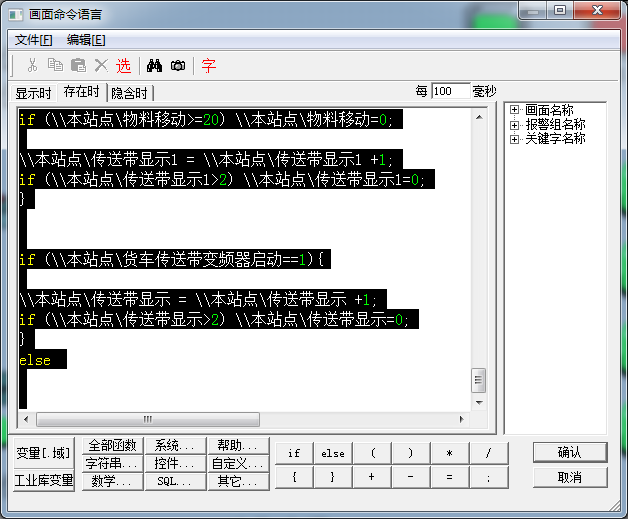Click line if 货车传送带变频器启动==1
This screenshot has width=628, height=519.
point(175,259)
